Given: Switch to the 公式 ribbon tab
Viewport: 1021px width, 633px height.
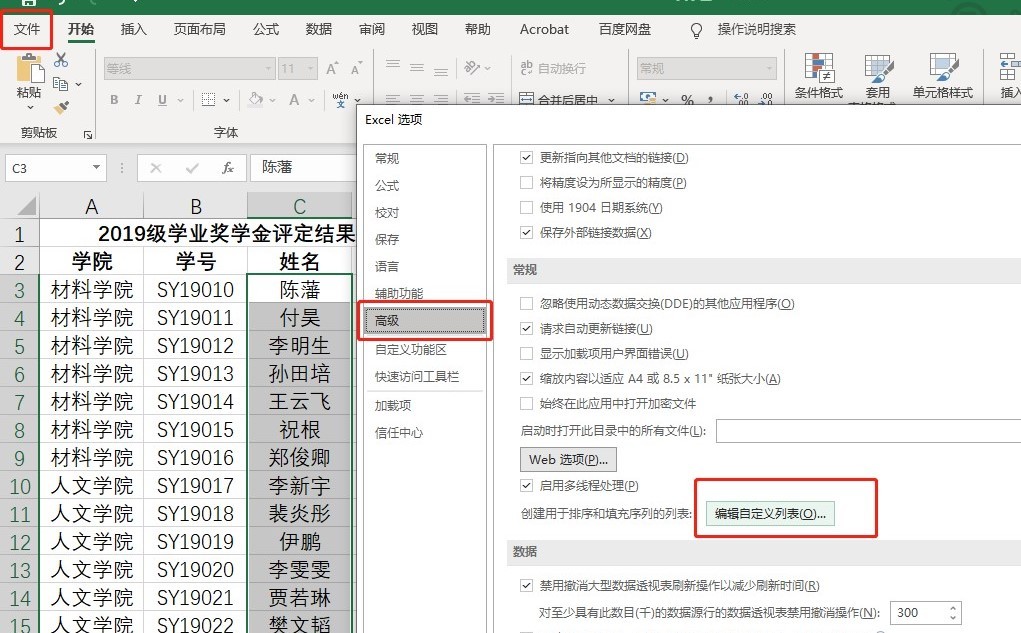Looking at the screenshot, I should (x=266, y=29).
